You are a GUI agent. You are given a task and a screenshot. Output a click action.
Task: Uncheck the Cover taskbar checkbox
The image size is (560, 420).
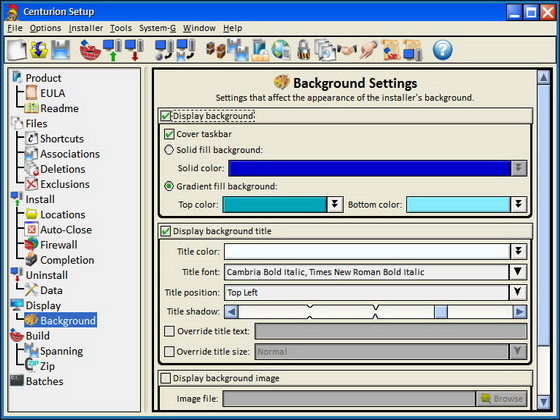[169, 134]
